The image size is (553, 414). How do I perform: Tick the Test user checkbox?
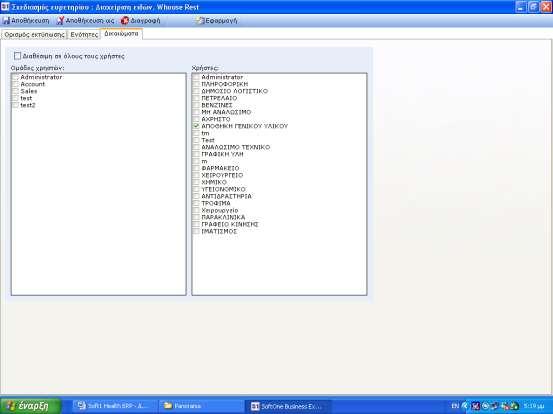[196, 140]
